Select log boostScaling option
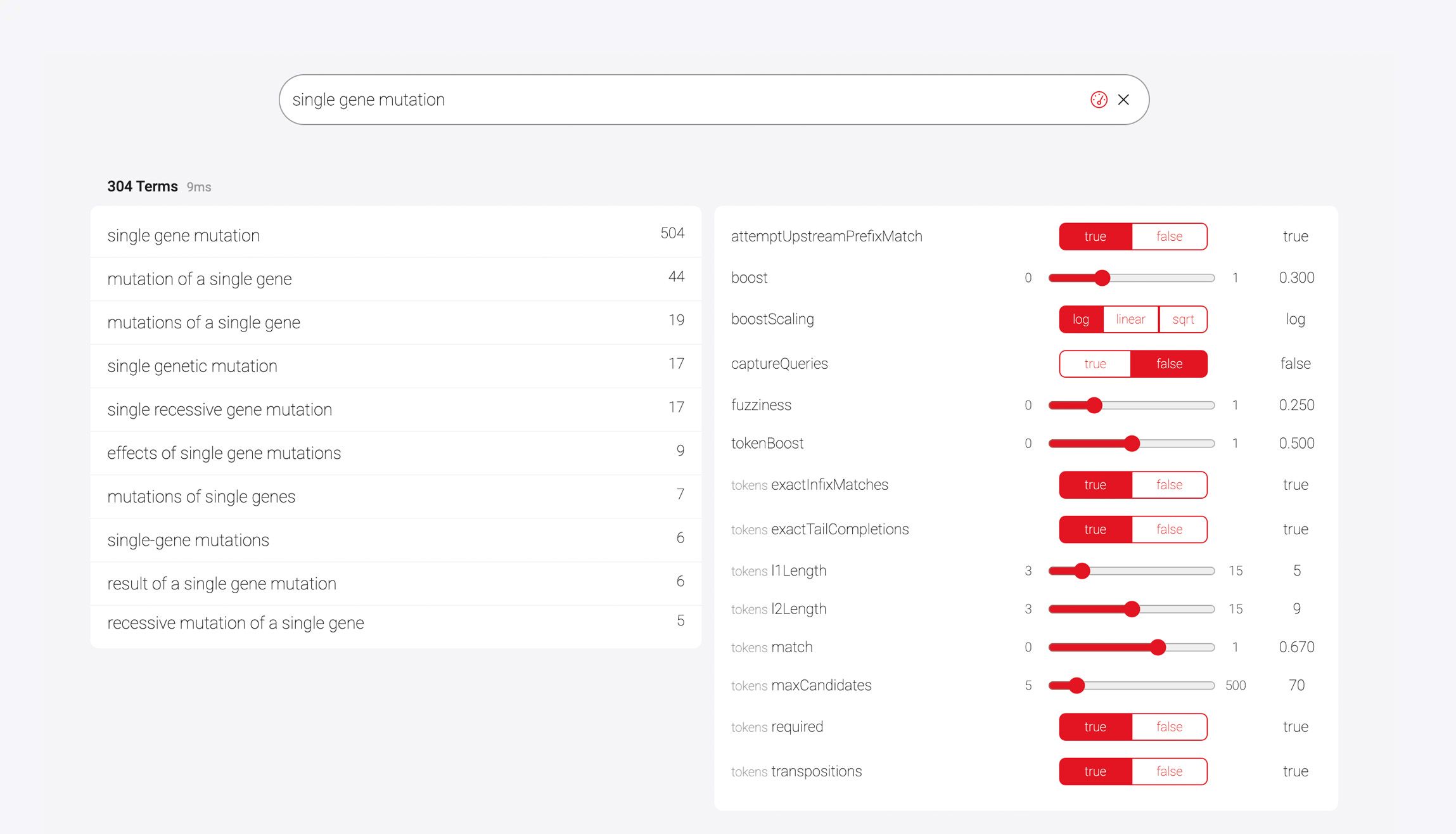Screen dimensions: 1456x834 pyautogui.click(x=1081, y=319)
